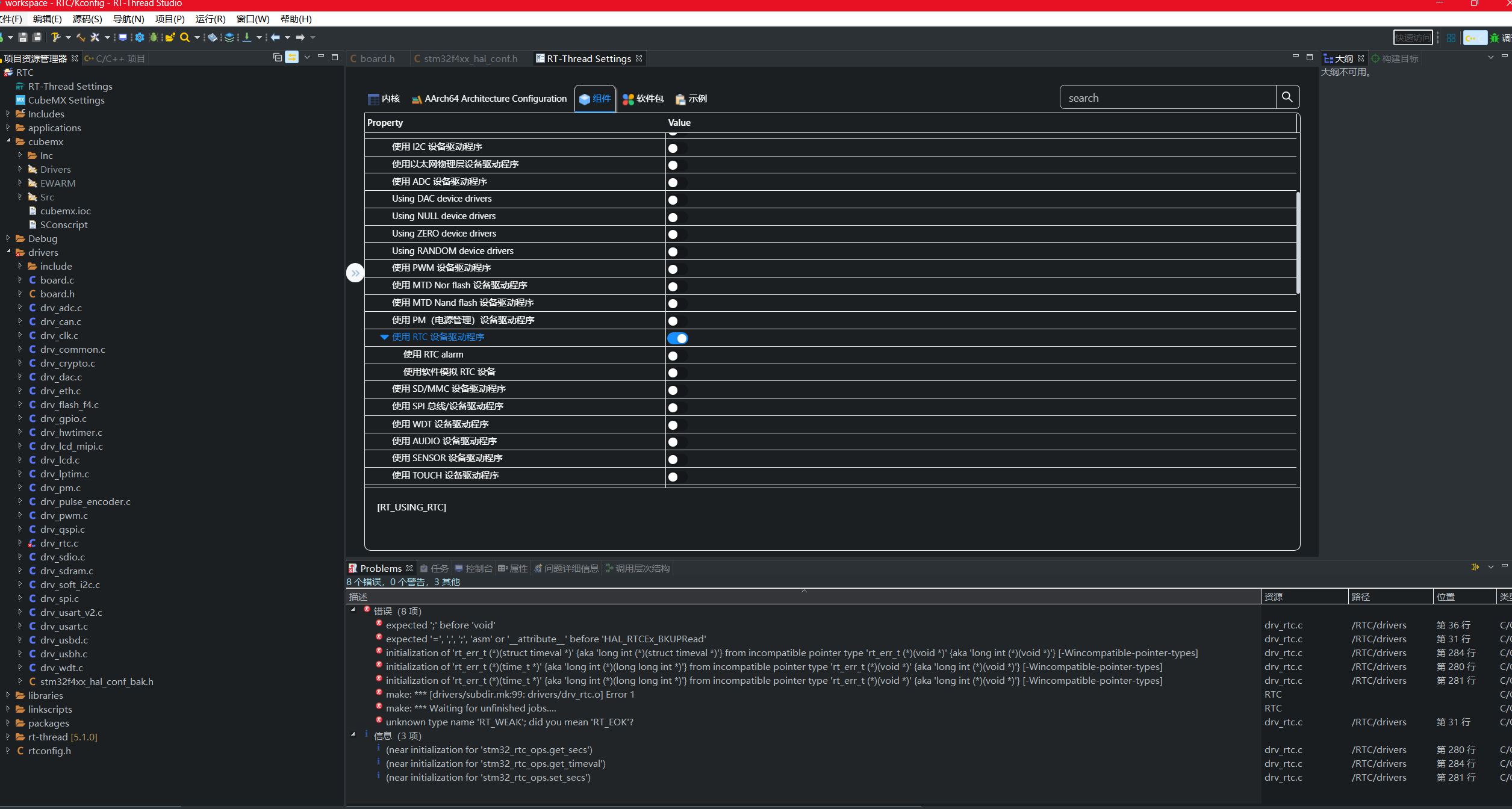Collapse all in project explorer panel

click(x=277, y=57)
